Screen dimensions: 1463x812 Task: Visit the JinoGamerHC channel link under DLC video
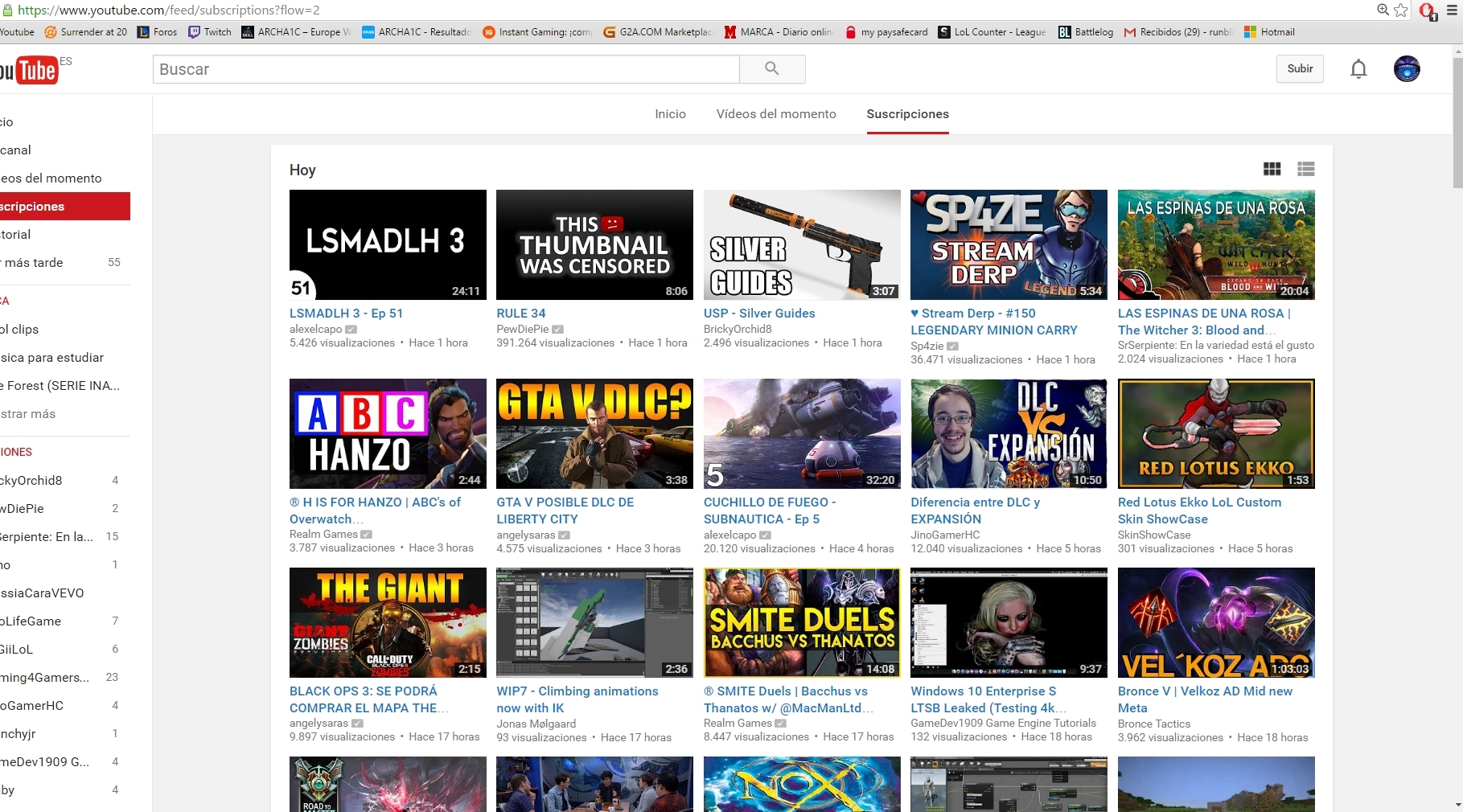tap(945, 535)
